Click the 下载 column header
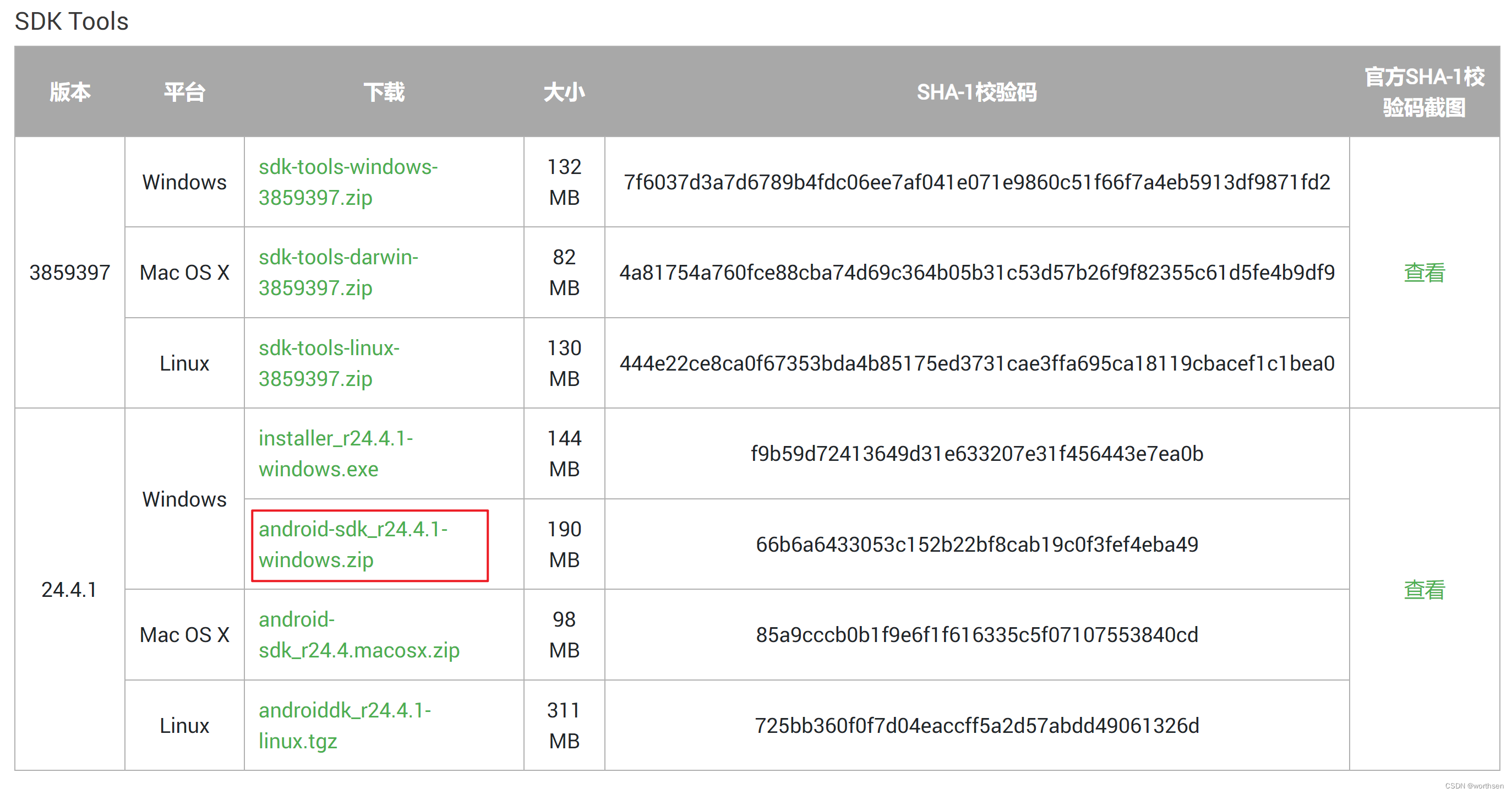 click(x=384, y=92)
